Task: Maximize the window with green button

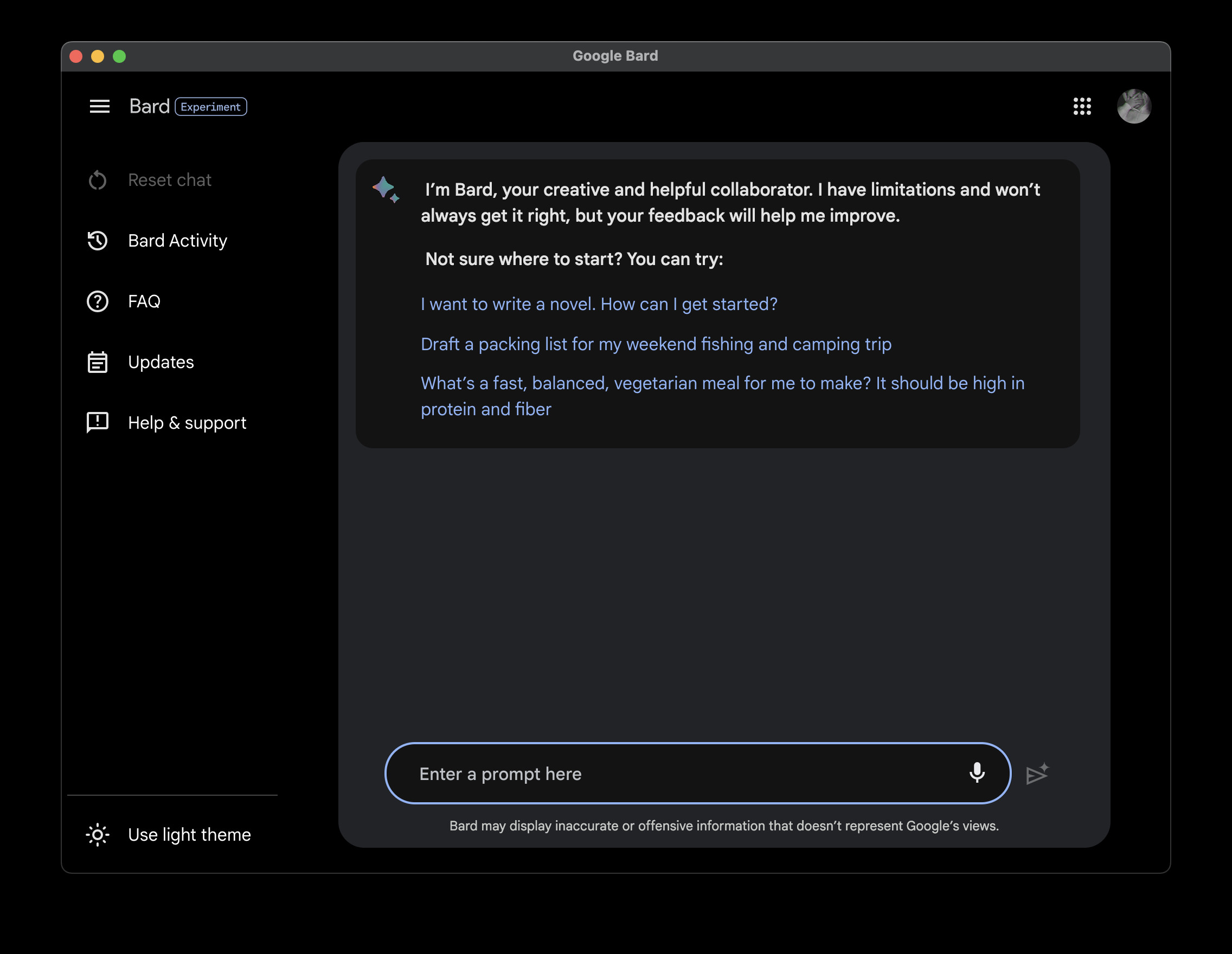Action: (119, 56)
